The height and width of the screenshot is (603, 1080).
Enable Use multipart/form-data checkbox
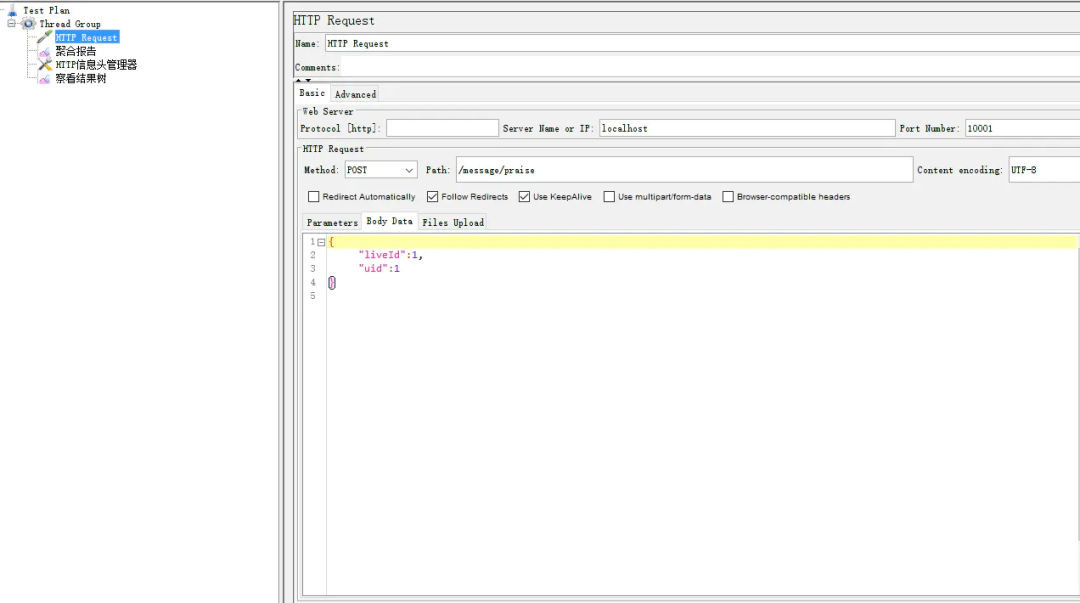click(609, 196)
